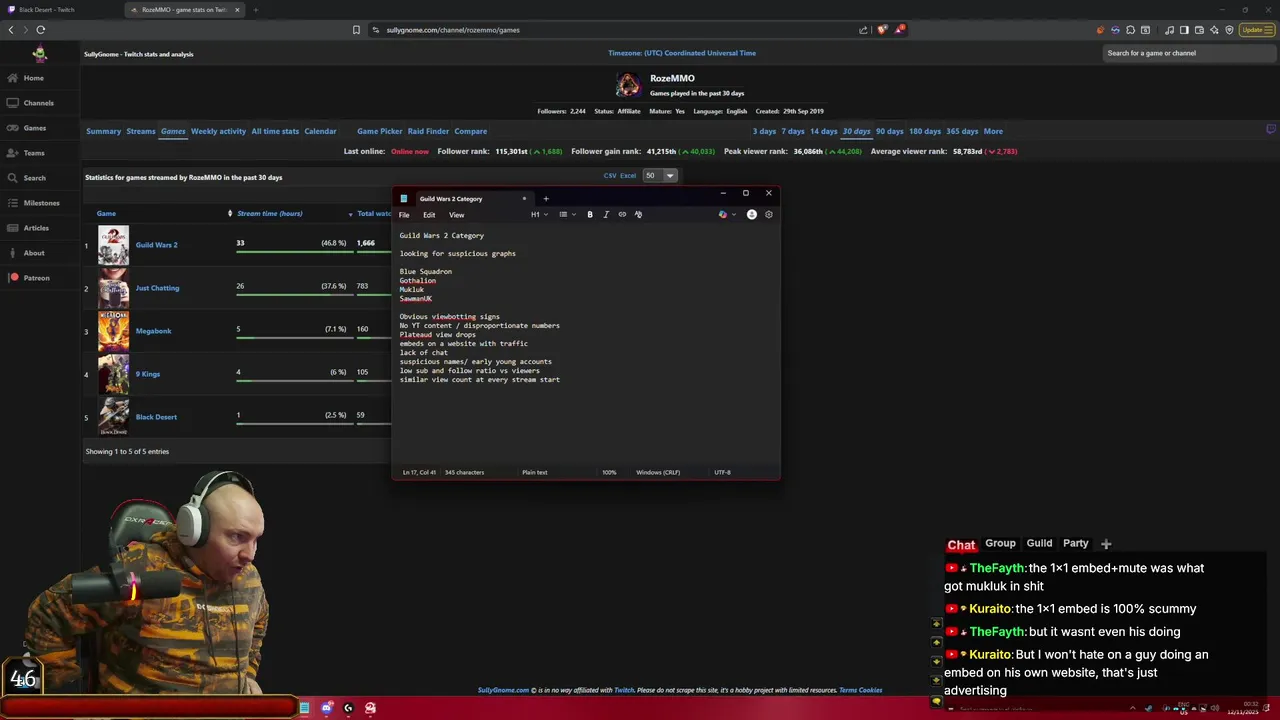Expand the H1 heading dropdown
1280x720 pixels.
[539, 214]
